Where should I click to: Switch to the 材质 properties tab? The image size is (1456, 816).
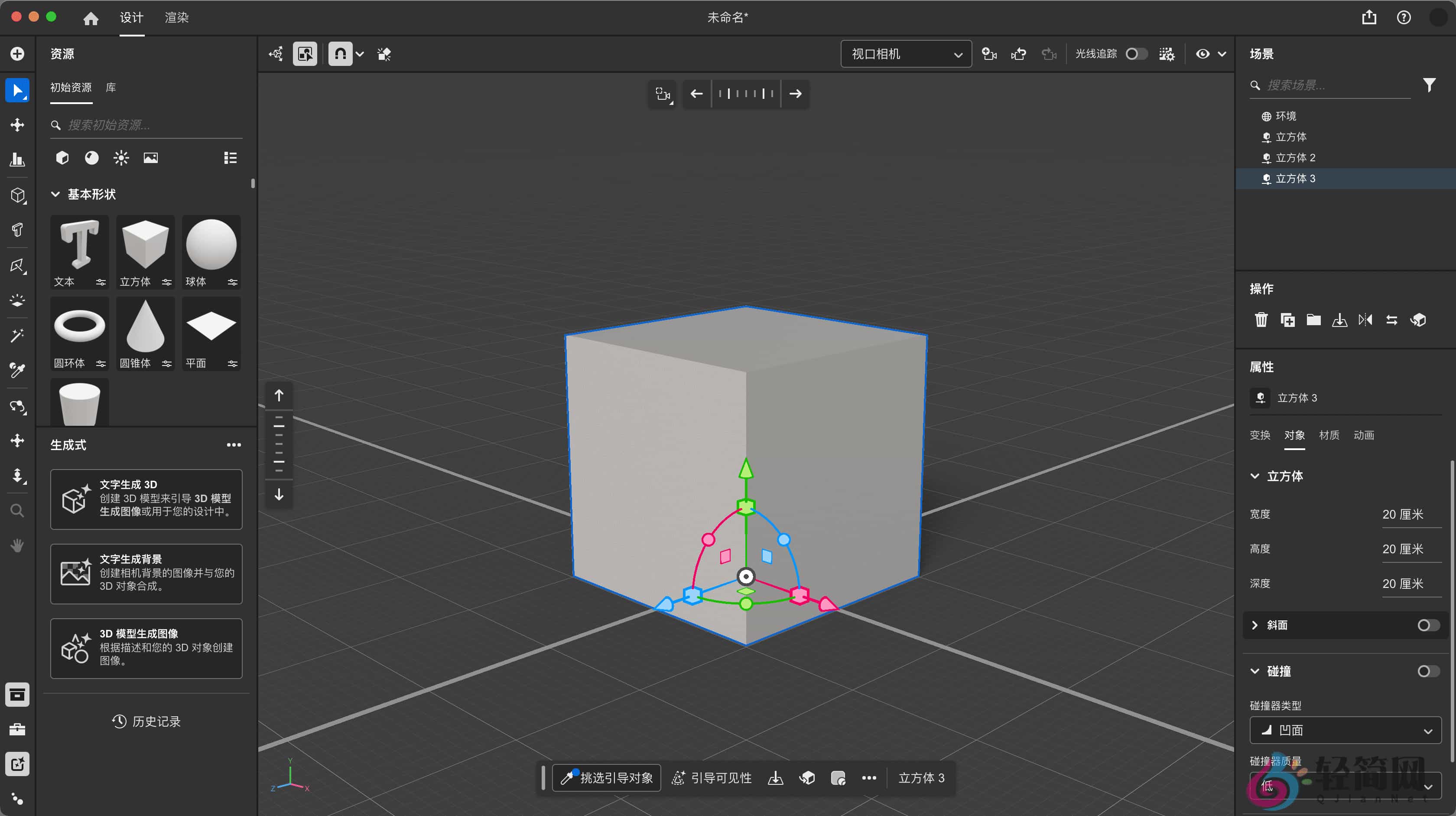1329,435
